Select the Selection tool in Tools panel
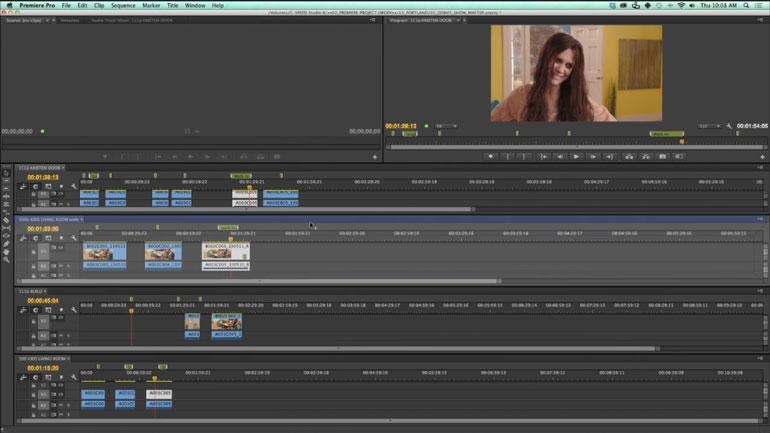770x433 pixels. (6, 173)
